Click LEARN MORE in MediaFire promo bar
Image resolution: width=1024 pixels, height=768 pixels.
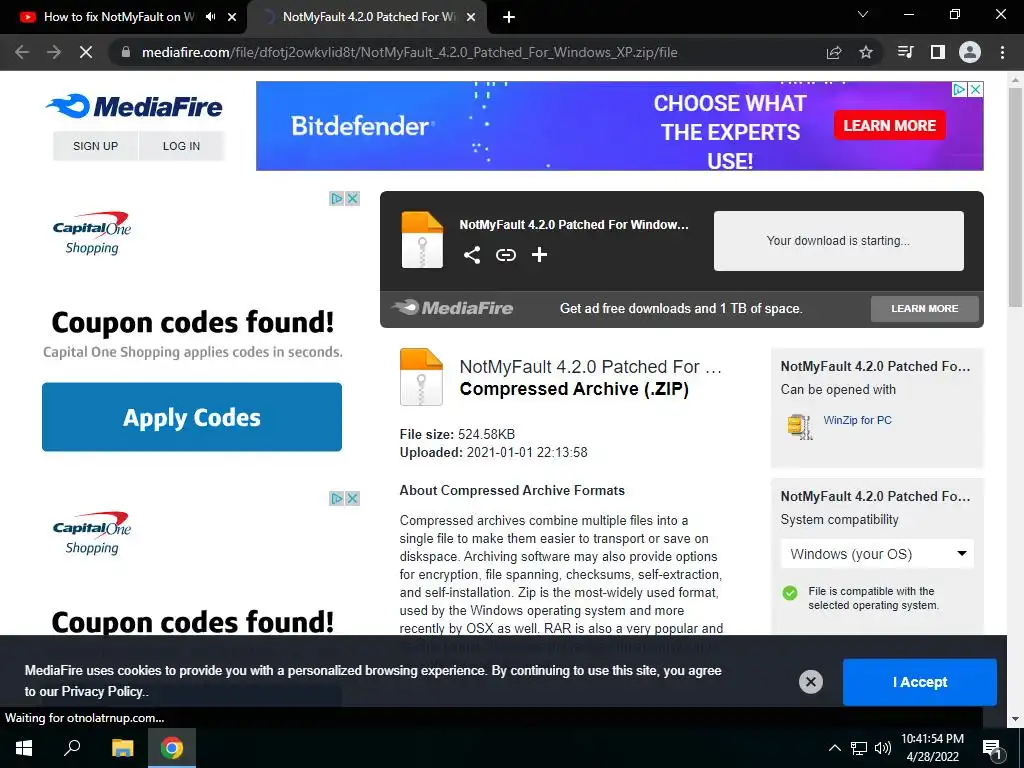925,308
